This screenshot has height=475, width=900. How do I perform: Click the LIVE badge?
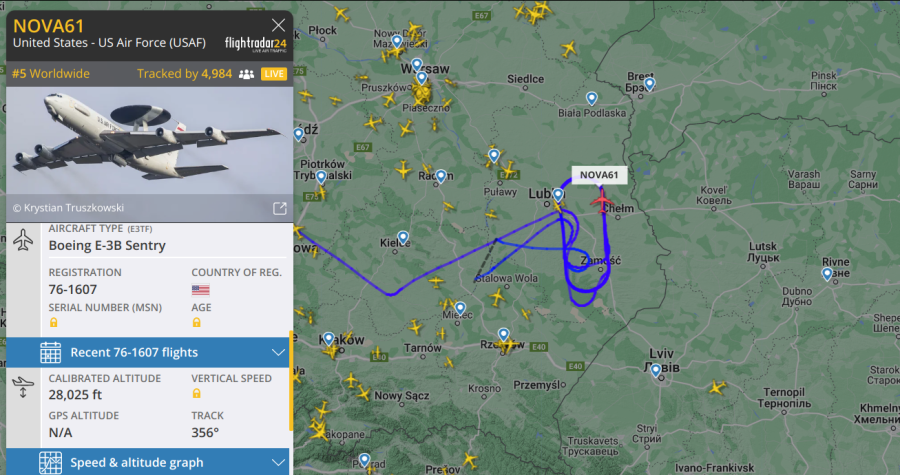pyautogui.click(x=274, y=74)
